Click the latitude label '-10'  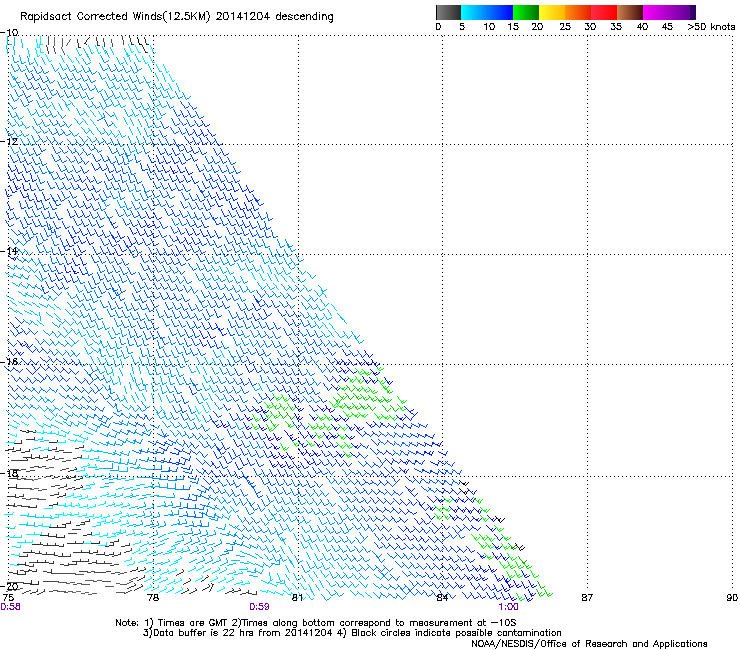click(x=9, y=33)
